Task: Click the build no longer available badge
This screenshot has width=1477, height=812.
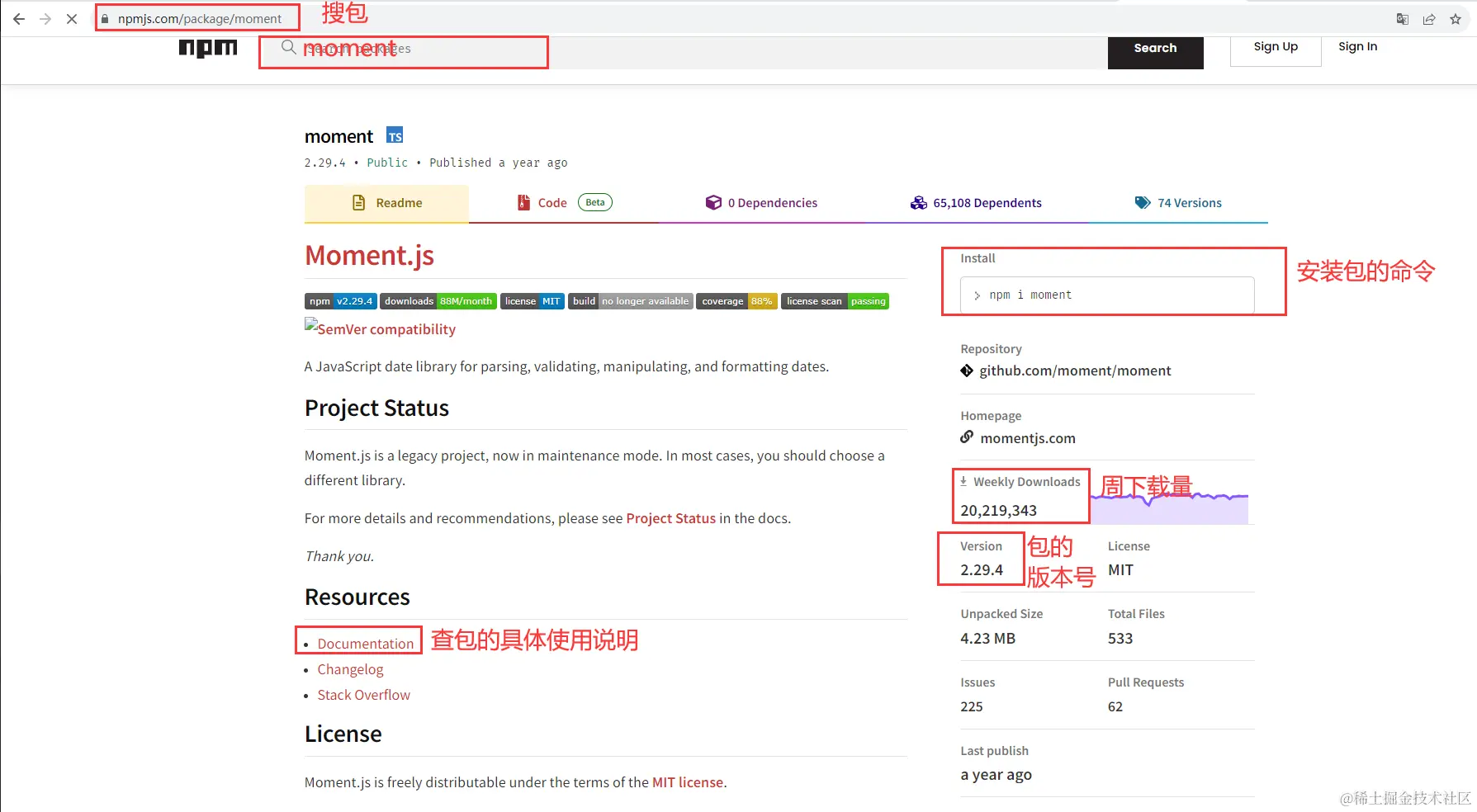Action: pyautogui.click(x=631, y=301)
